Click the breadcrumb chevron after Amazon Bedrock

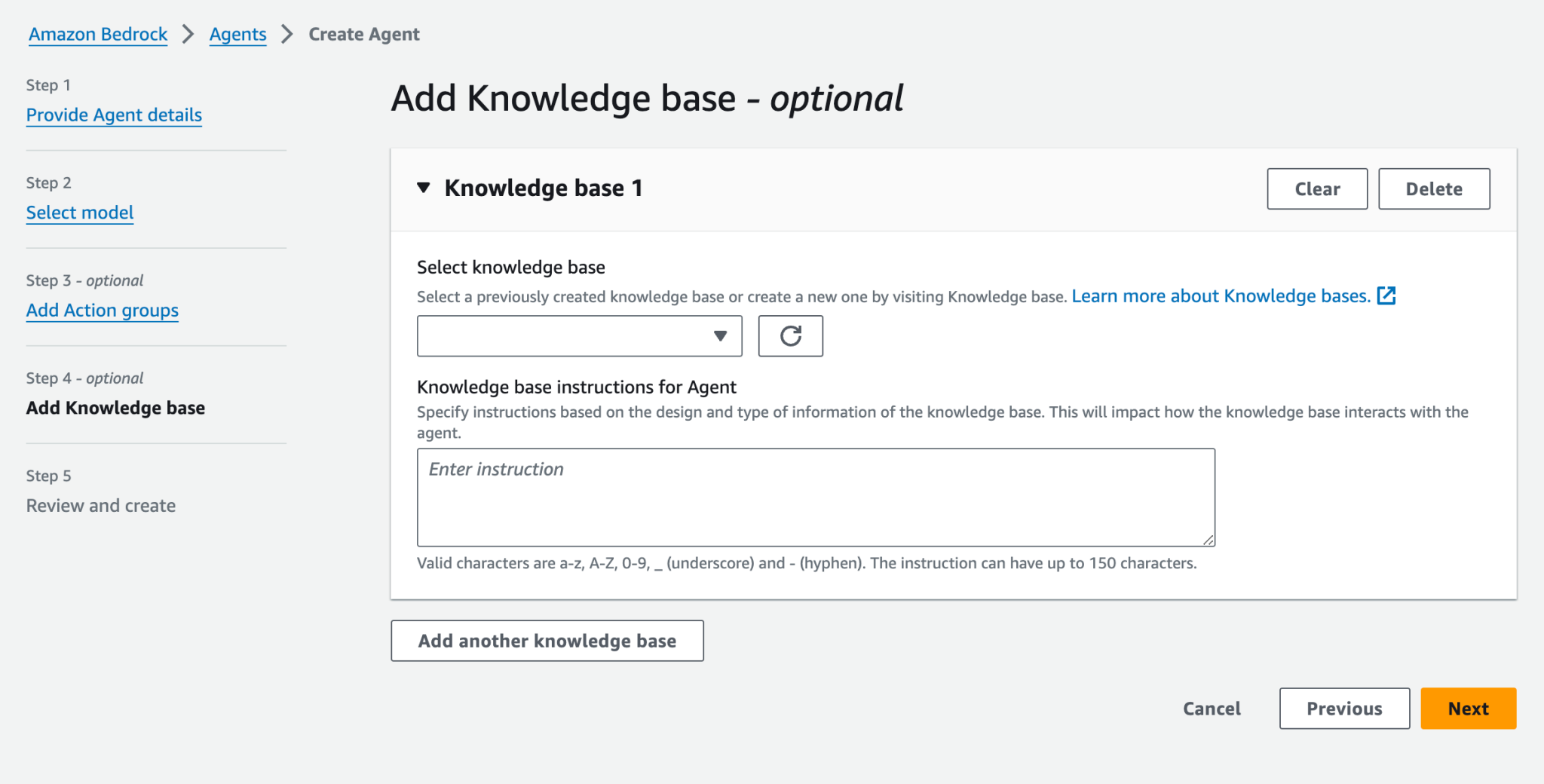[188, 35]
